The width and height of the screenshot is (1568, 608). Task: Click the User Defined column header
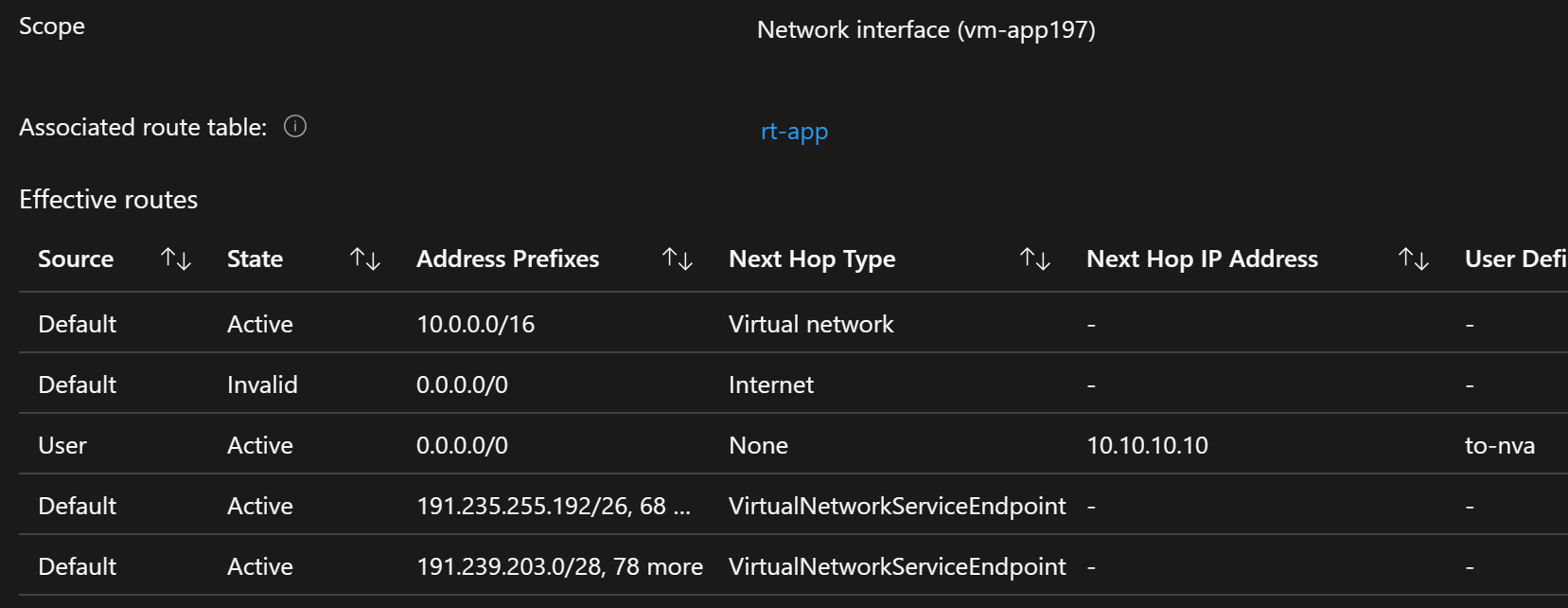(x=1516, y=259)
